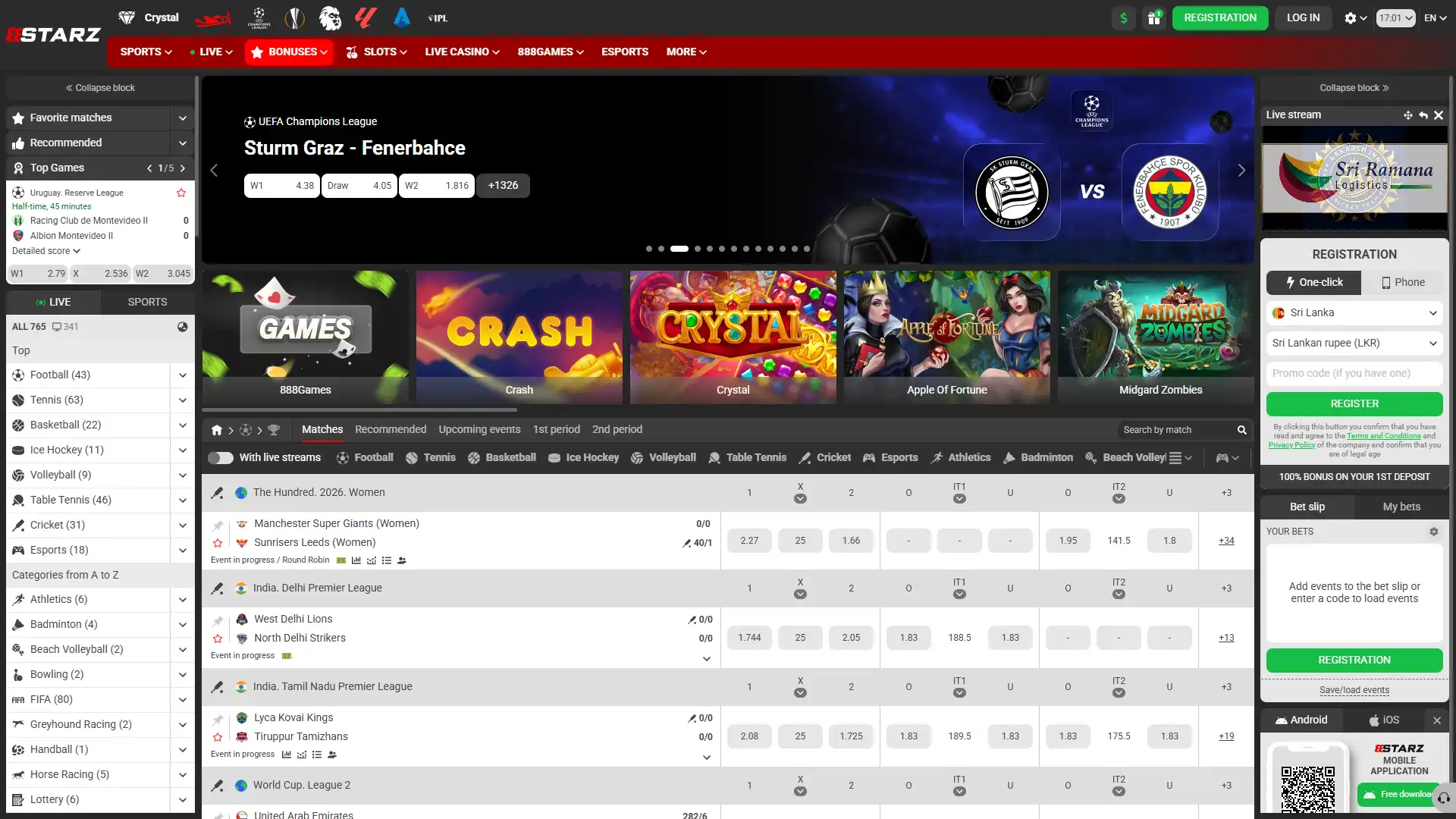Open the Sri Lanka country dropdown
The height and width of the screenshot is (819, 1456).
pyautogui.click(x=1354, y=313)
